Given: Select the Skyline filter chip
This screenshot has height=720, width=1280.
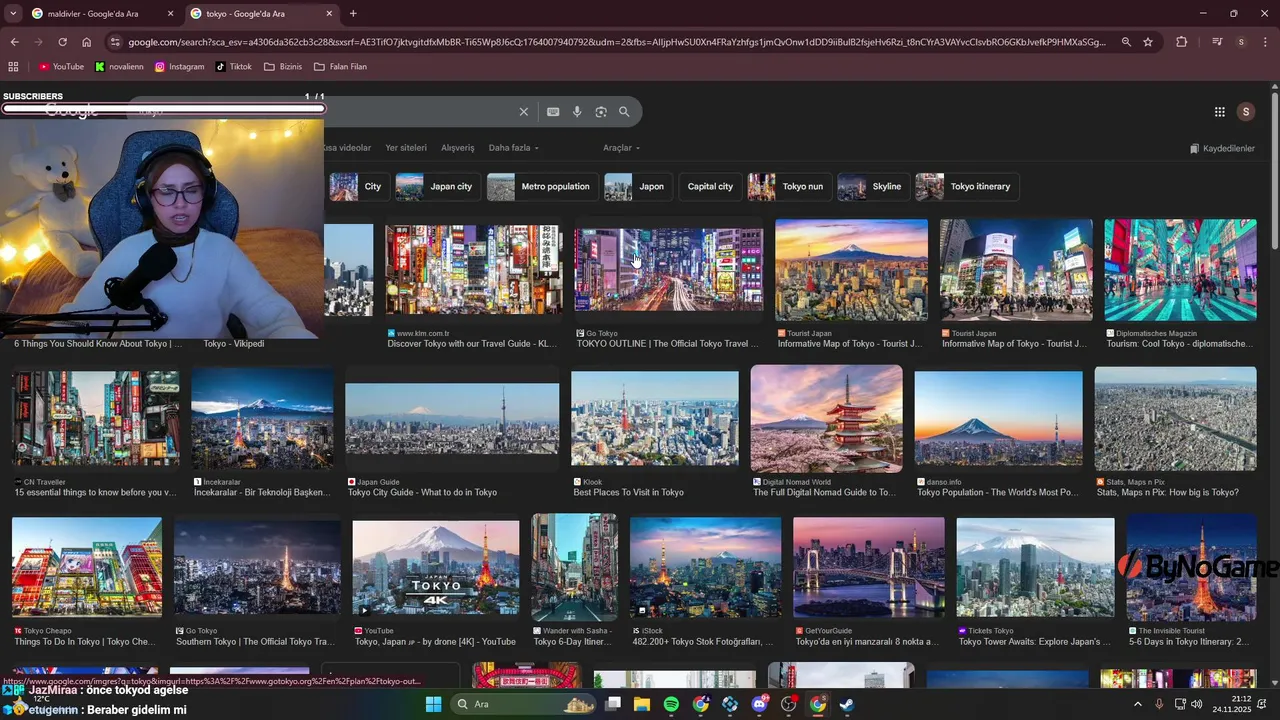Looking at the screenshot, I should (872, 187).
